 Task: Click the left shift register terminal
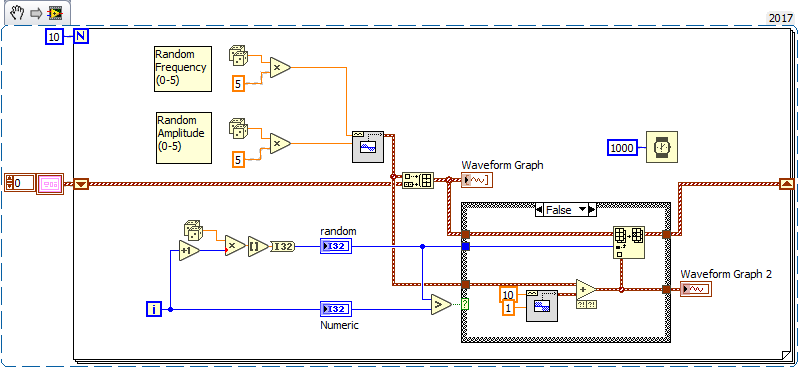pyautogui.click(x=82, y=183)
